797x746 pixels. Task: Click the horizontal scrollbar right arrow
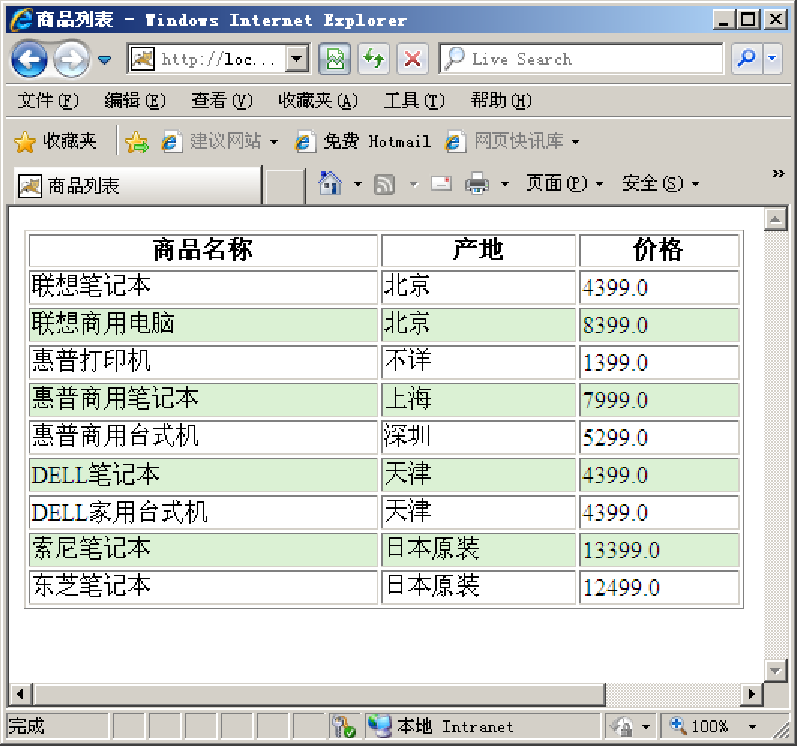(x=752, y=694)
